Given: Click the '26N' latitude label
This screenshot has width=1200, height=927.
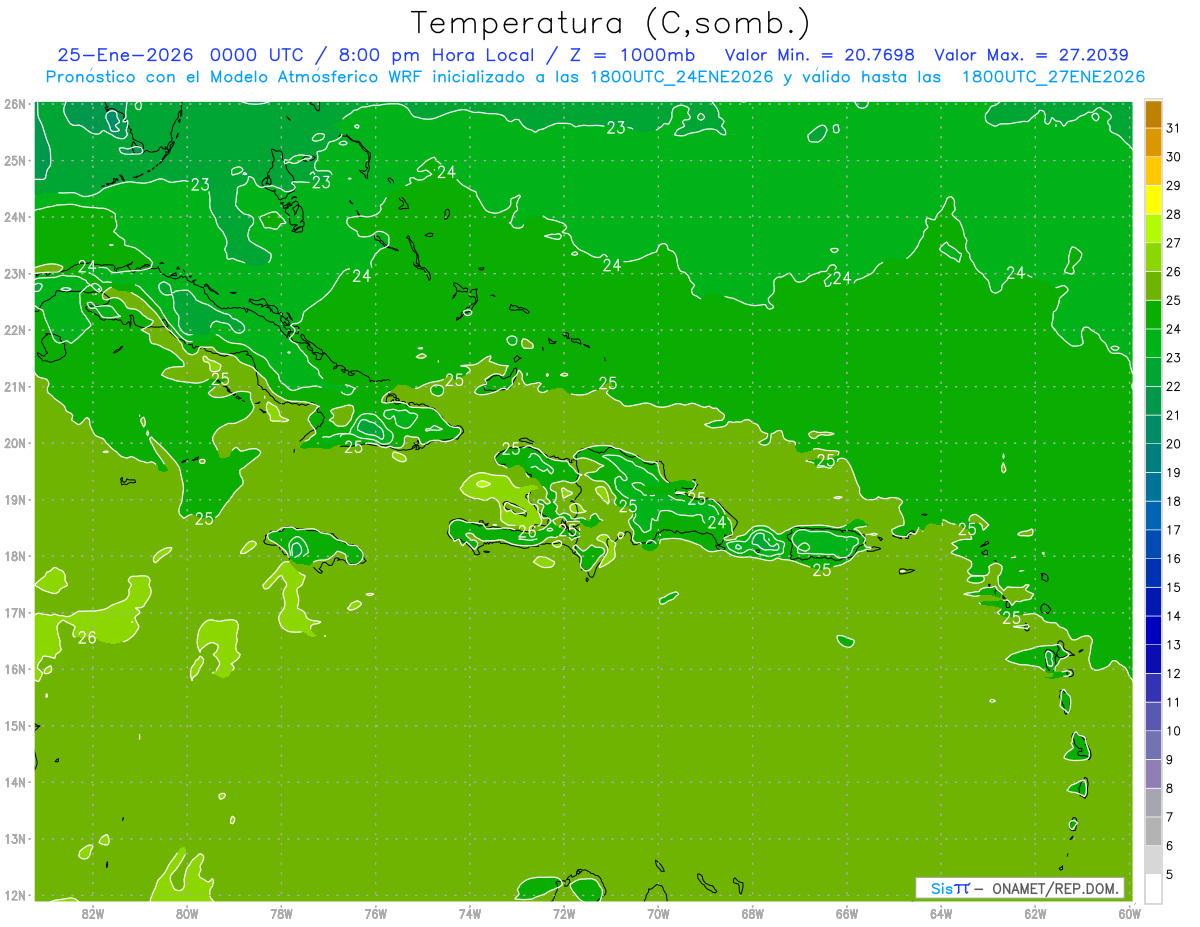Looking at the screenshot, I should (x=14, y=103).
